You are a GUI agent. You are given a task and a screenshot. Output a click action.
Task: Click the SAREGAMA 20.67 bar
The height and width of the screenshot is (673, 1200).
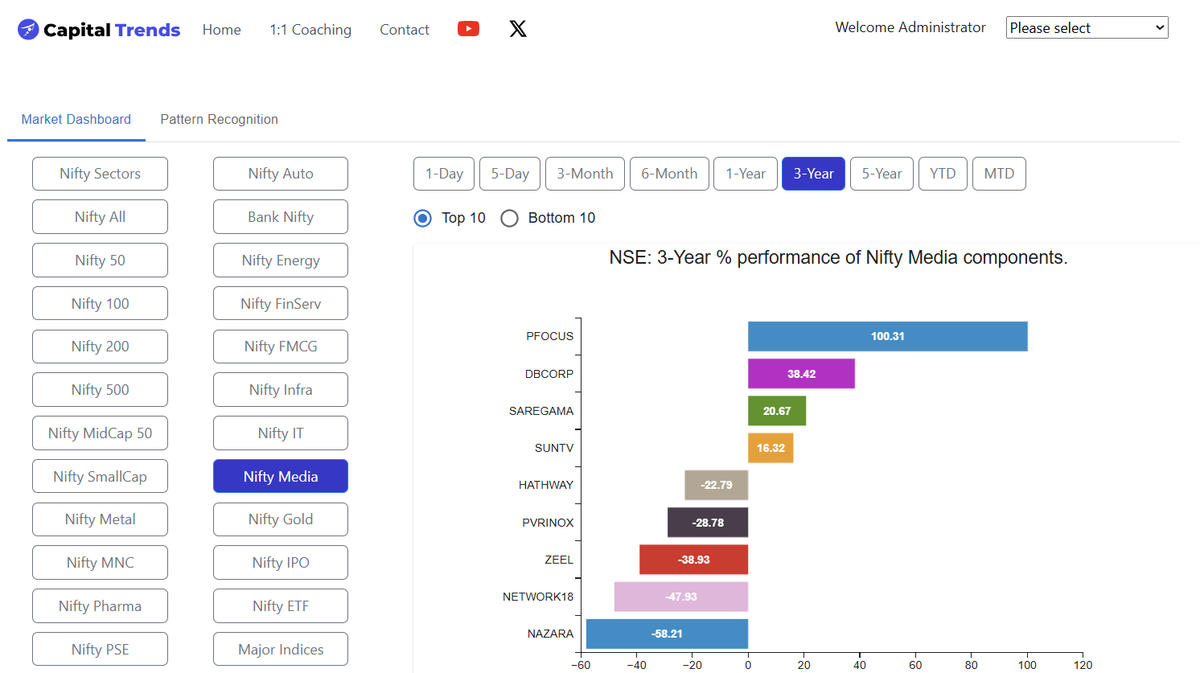pyautogui.click(x=777, y=411)
